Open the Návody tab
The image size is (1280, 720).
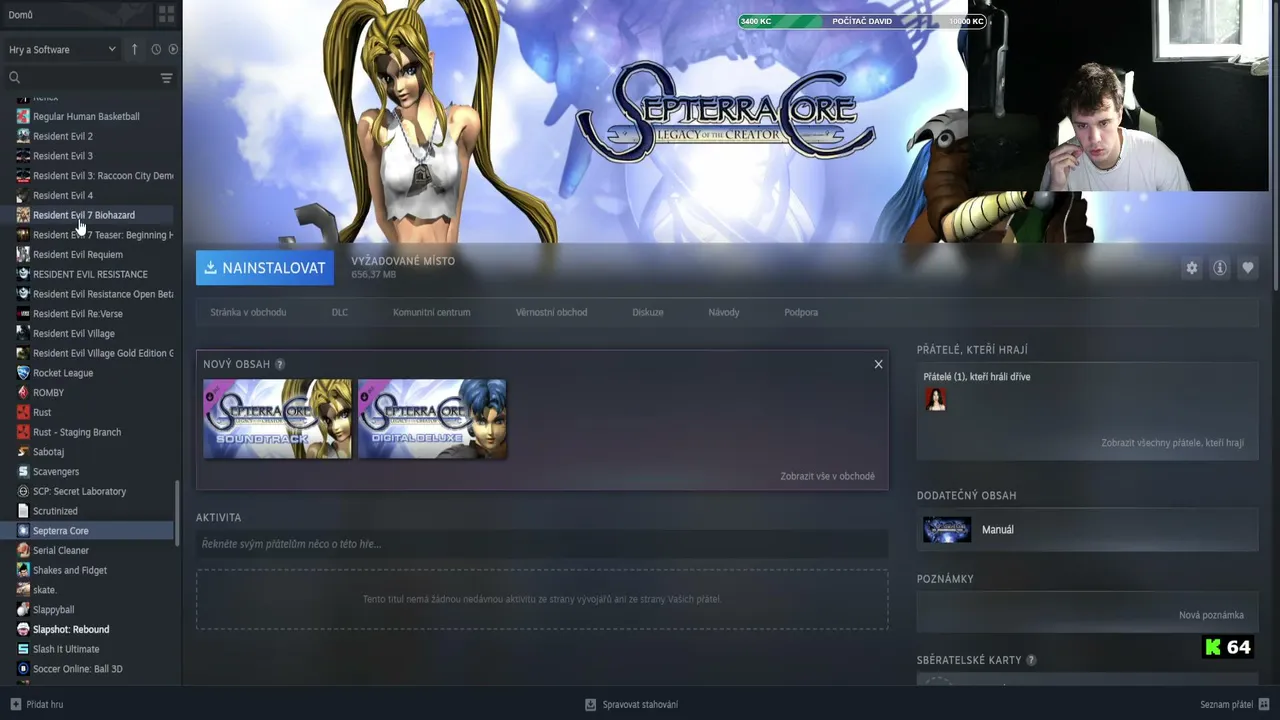[724, 312]
